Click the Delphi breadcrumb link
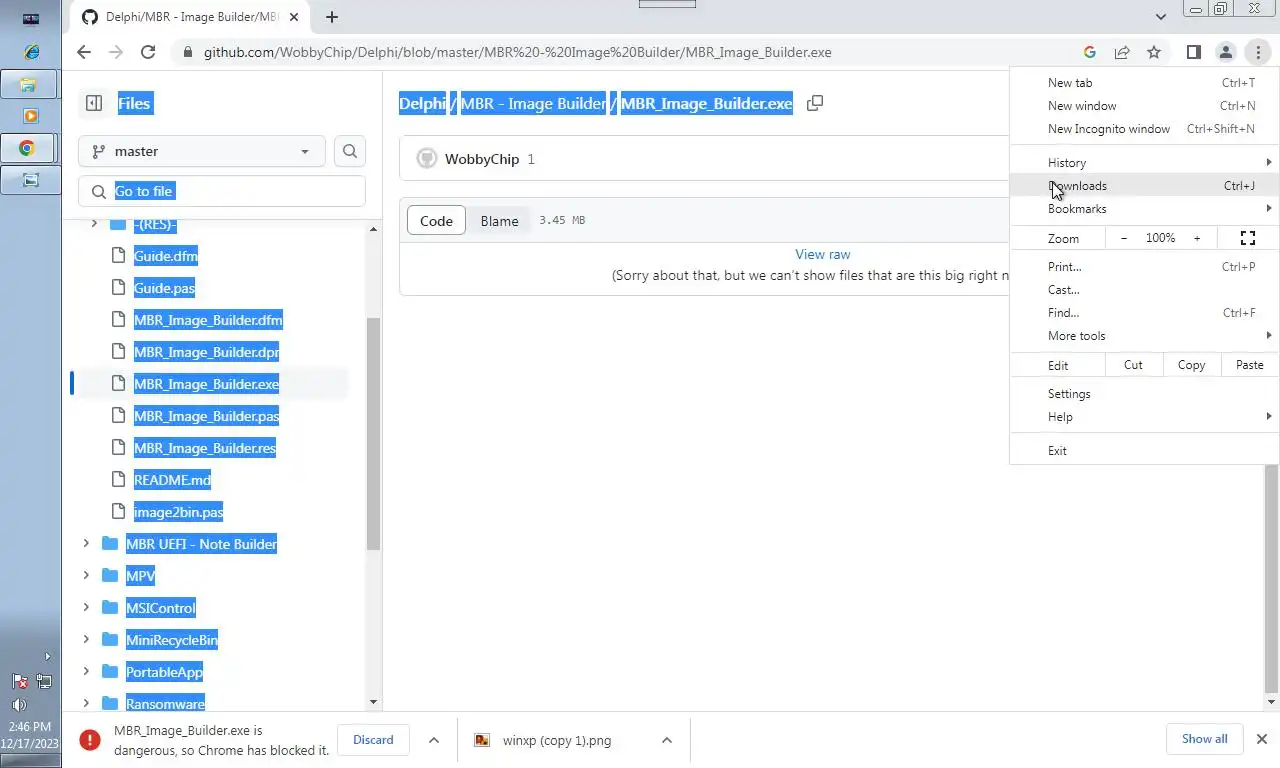Screen dimensions: 1280x768 (422, 103)
